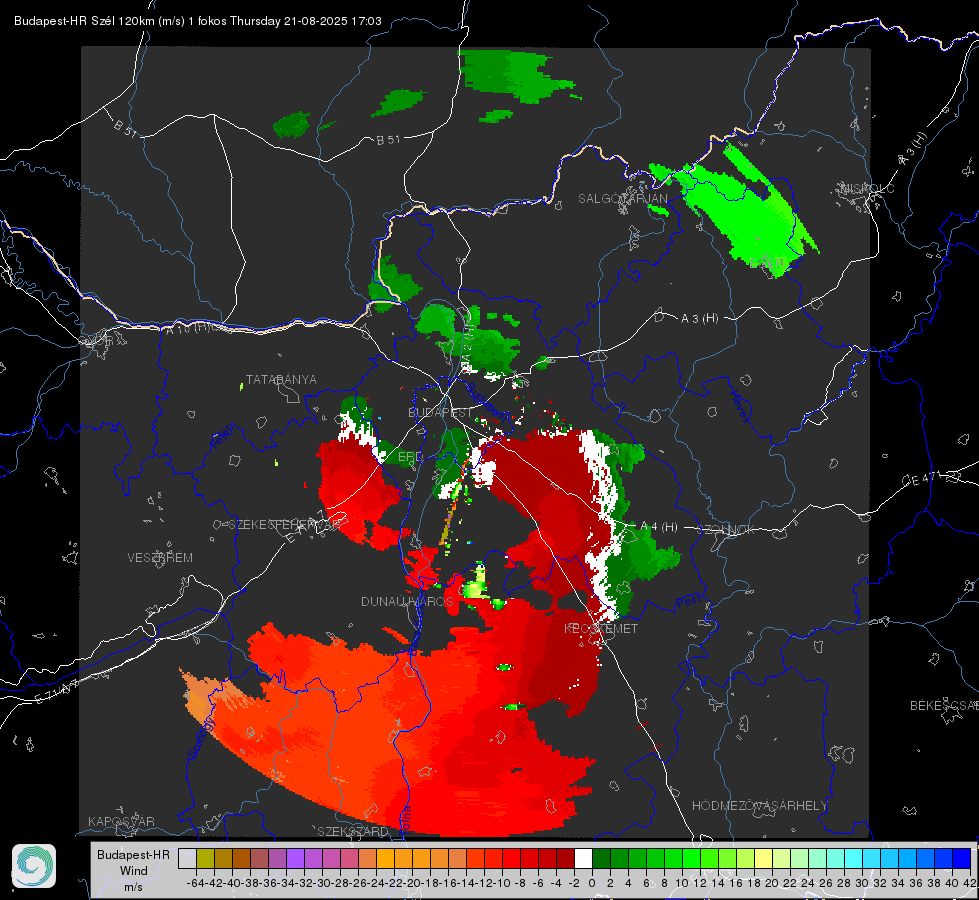
Task: Click the swirl logo icon beside the legend
Action: point(34,866)
